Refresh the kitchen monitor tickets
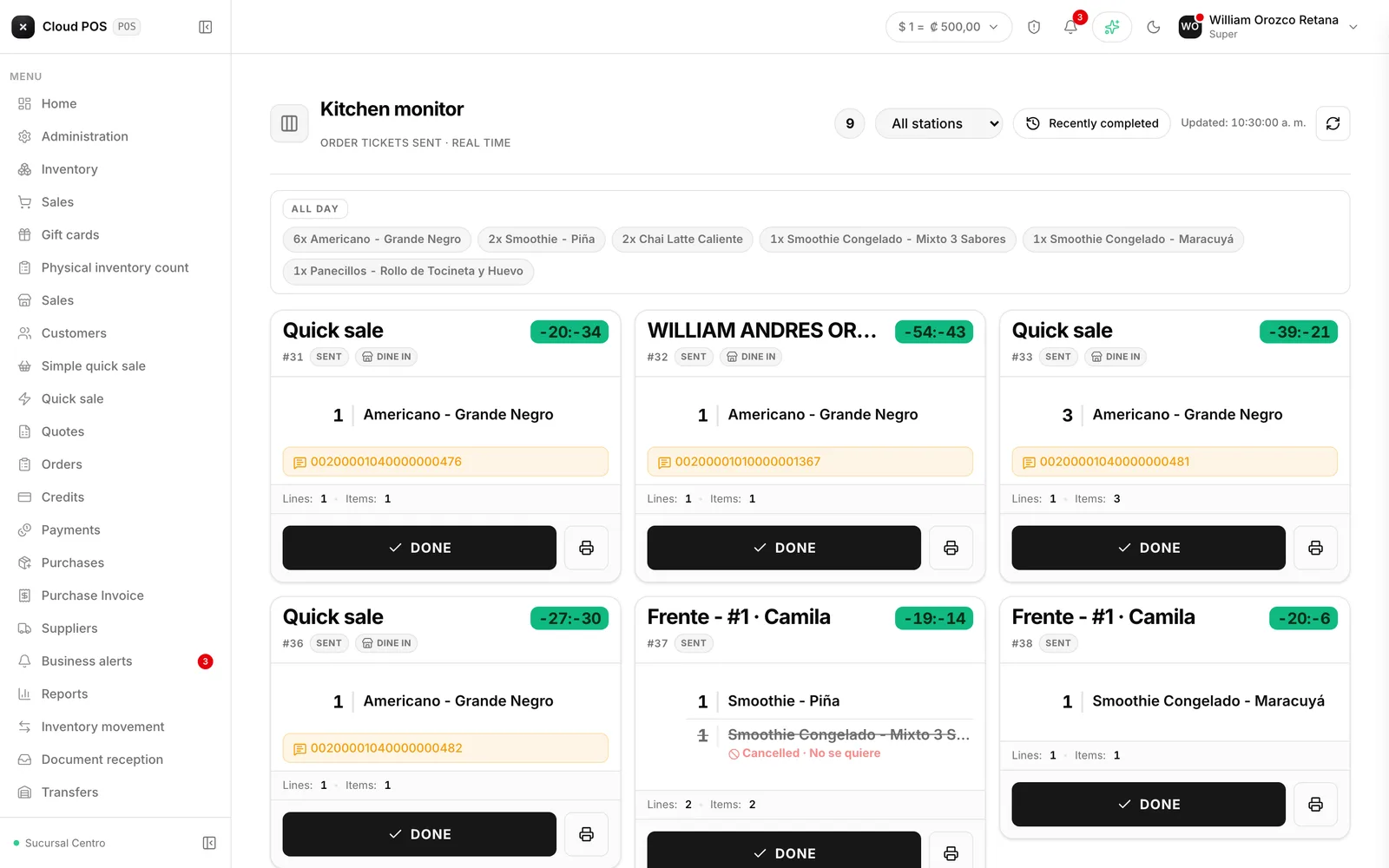This screenshot has height=868, width=1389. (1333, 123)
